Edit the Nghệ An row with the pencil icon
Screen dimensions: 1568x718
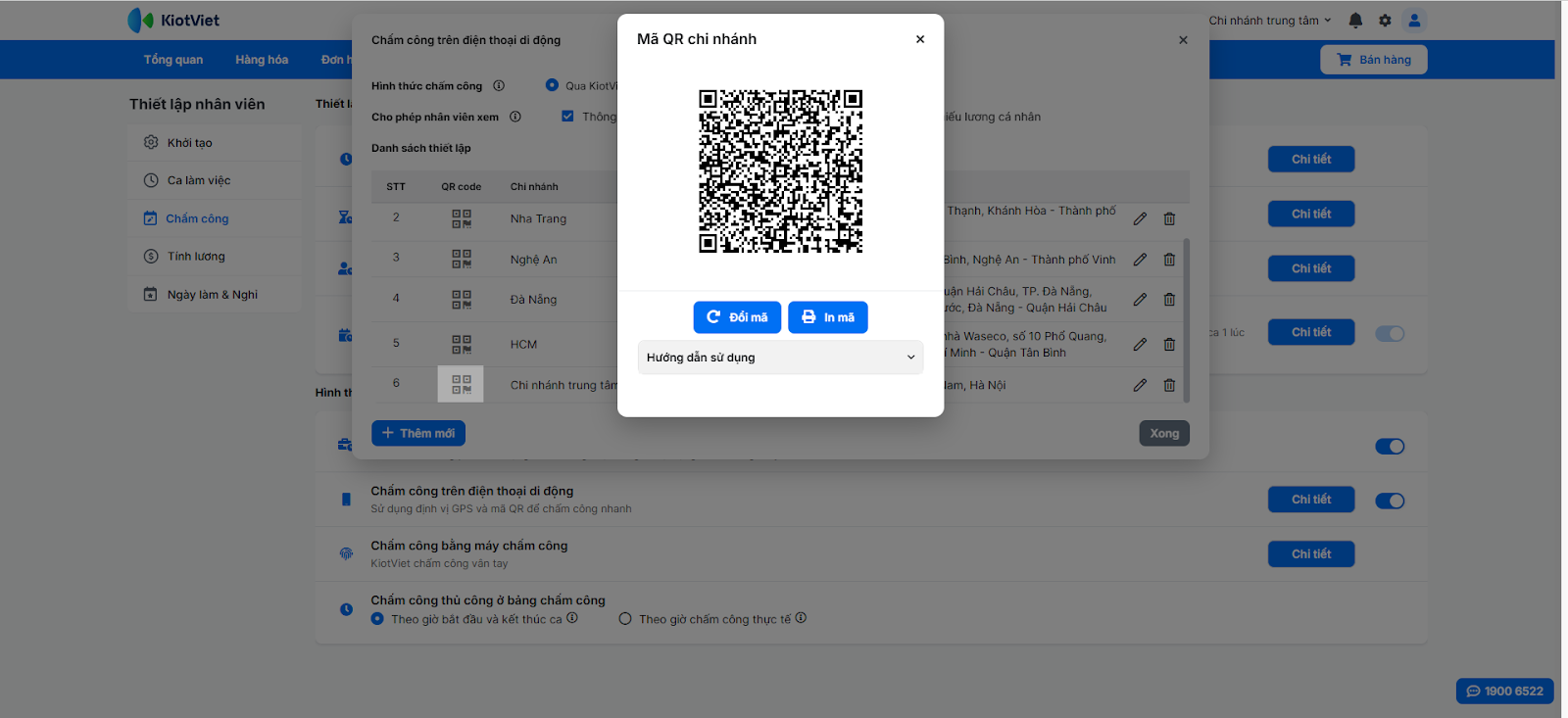[x=1140, y=260]
